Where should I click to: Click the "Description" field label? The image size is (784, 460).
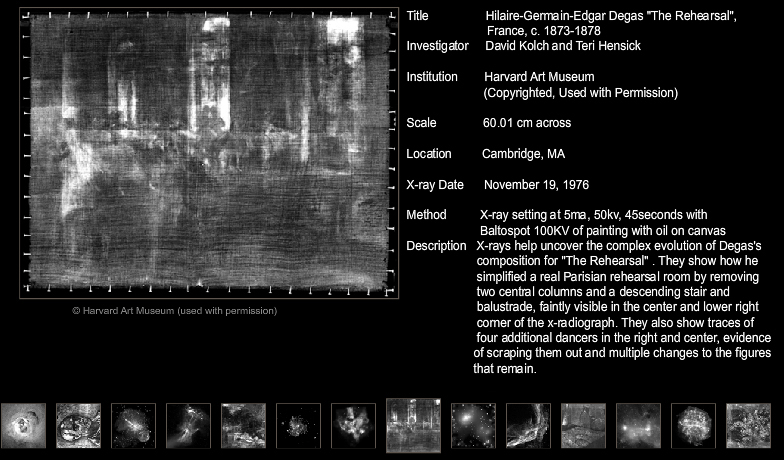436,246
